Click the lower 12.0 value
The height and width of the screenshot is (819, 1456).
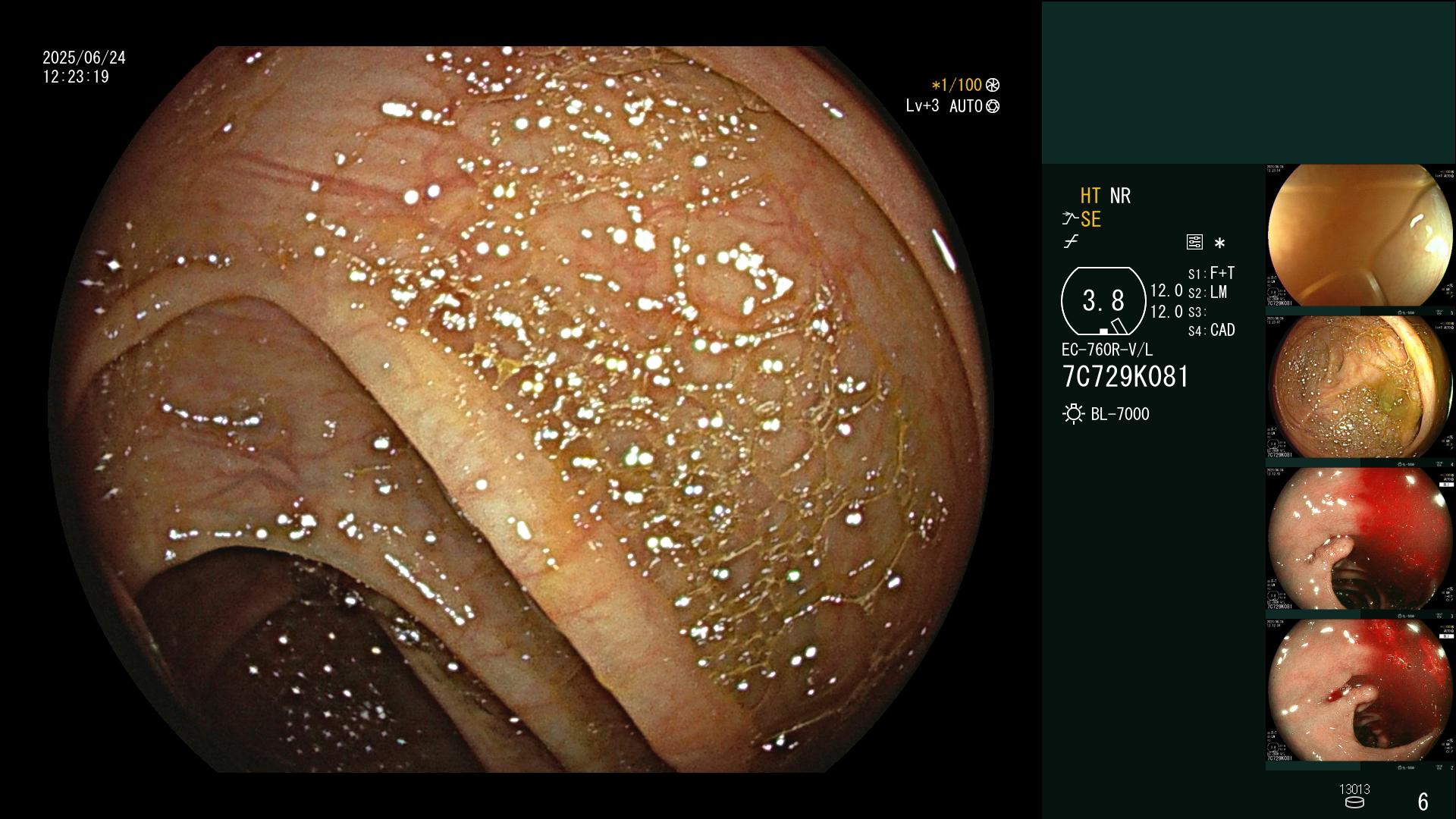[1166, 312]
